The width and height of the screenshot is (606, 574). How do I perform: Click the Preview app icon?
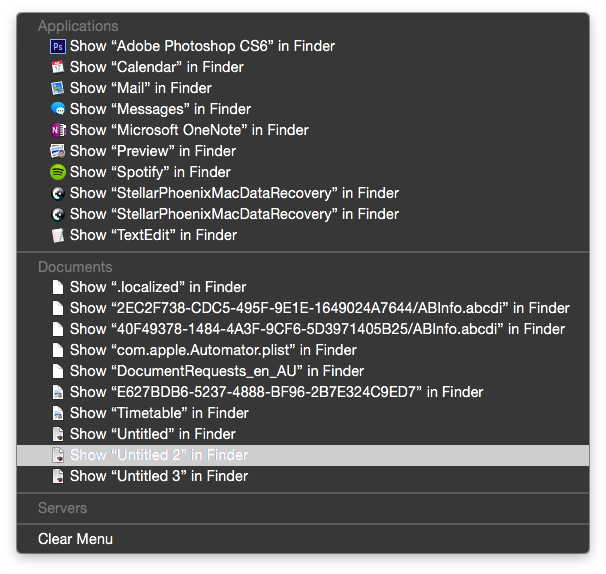pos(58,151)
